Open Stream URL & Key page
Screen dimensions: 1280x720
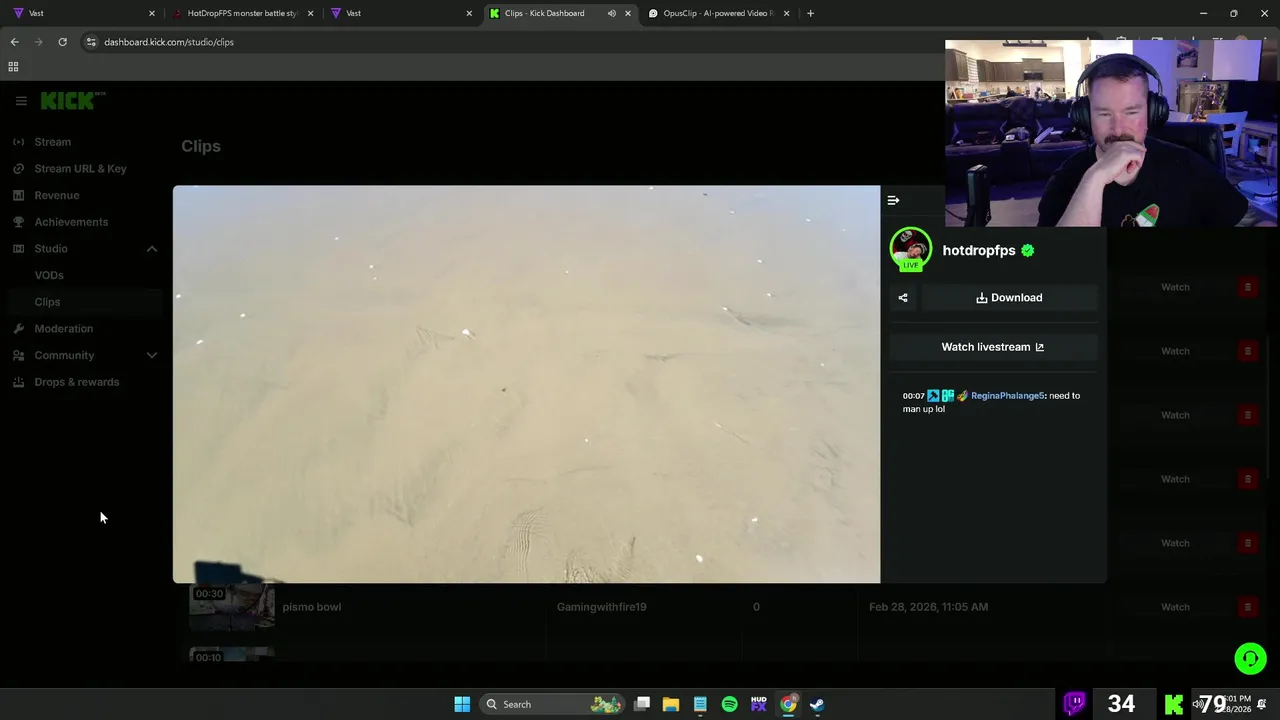[x=81, y=169]
